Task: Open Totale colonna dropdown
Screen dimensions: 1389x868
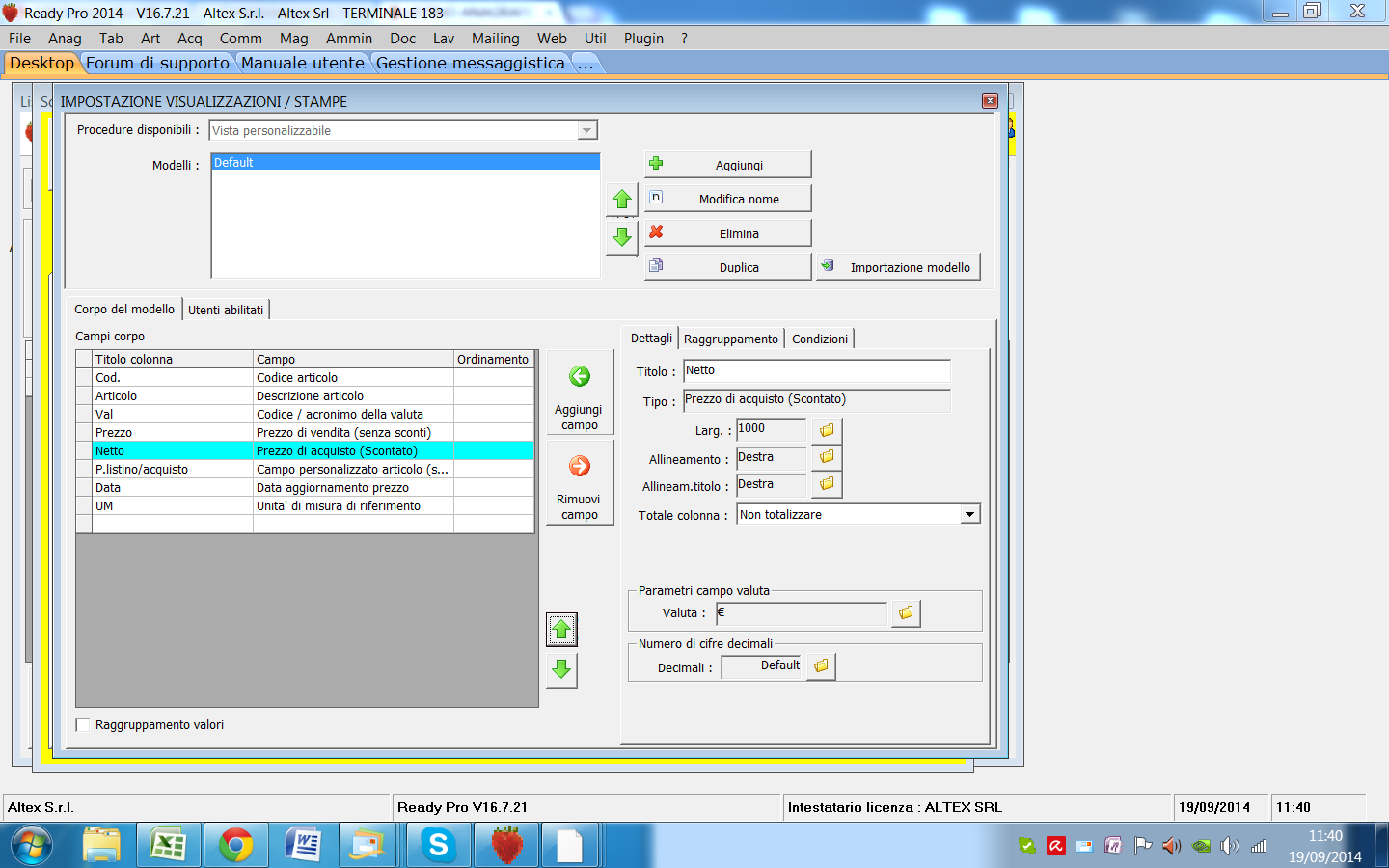Action: point(969,515)
